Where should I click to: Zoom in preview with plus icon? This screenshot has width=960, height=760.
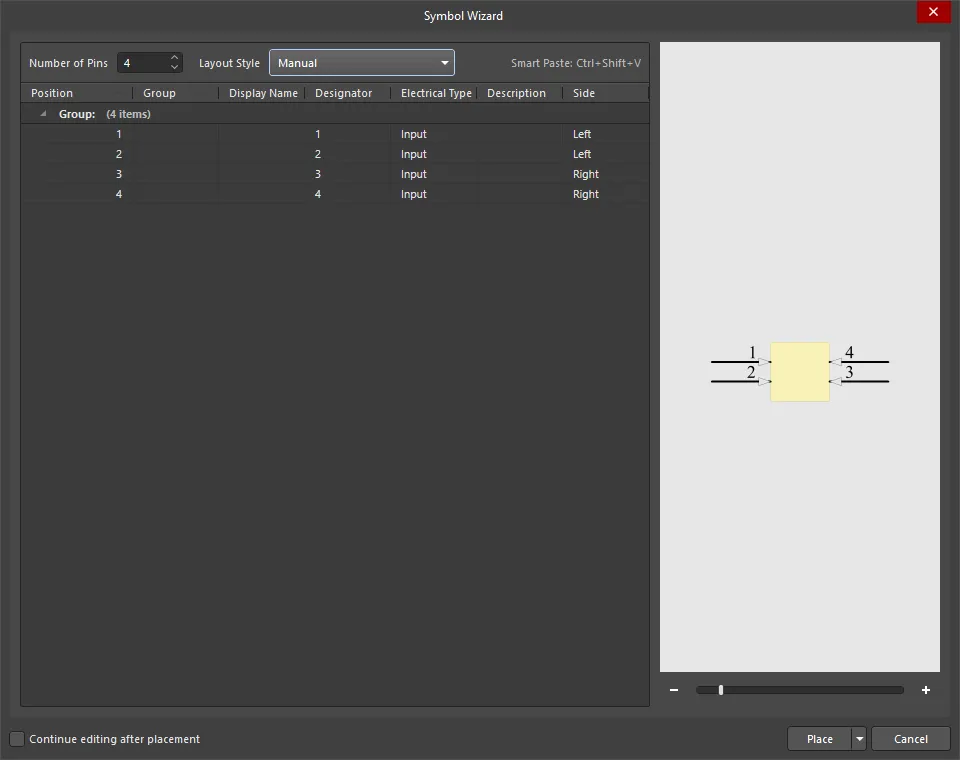[x=926, y=690]
